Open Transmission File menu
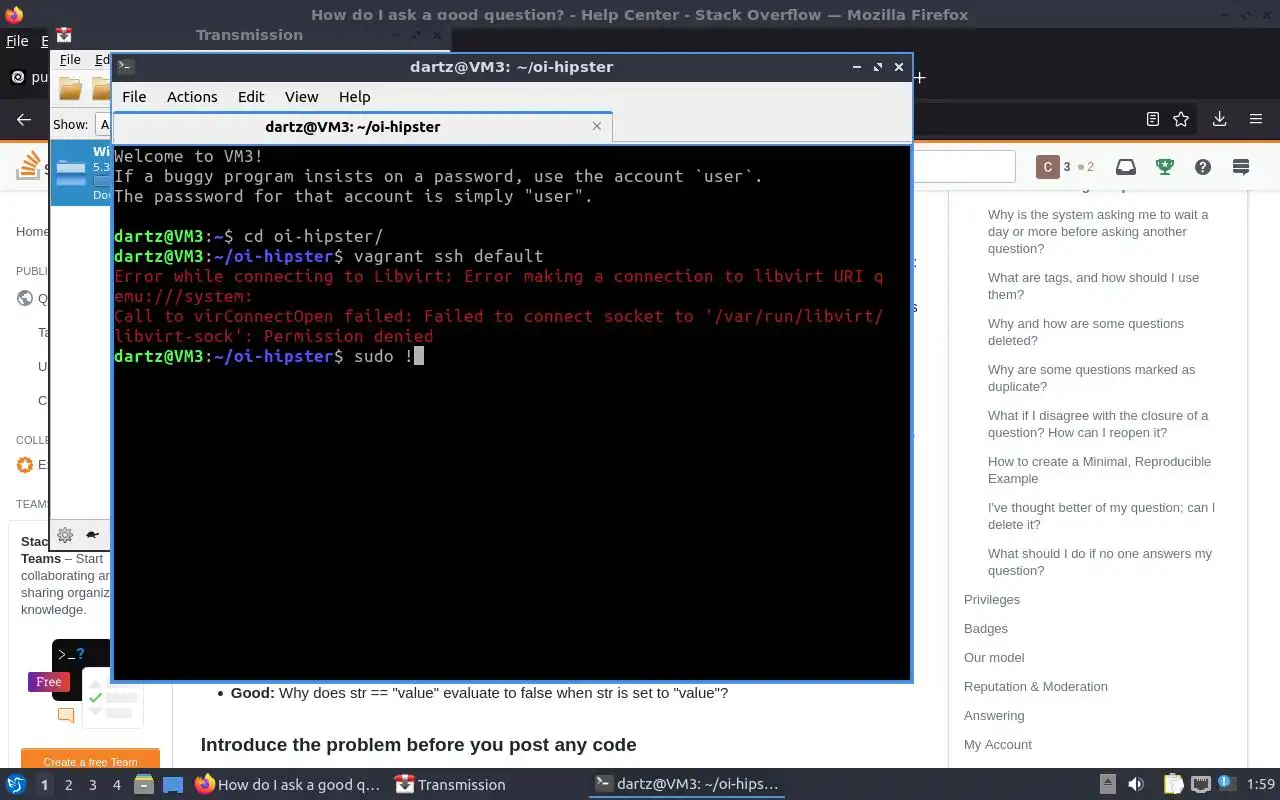This screenshot has height=800, width=1280. point(70,60)
